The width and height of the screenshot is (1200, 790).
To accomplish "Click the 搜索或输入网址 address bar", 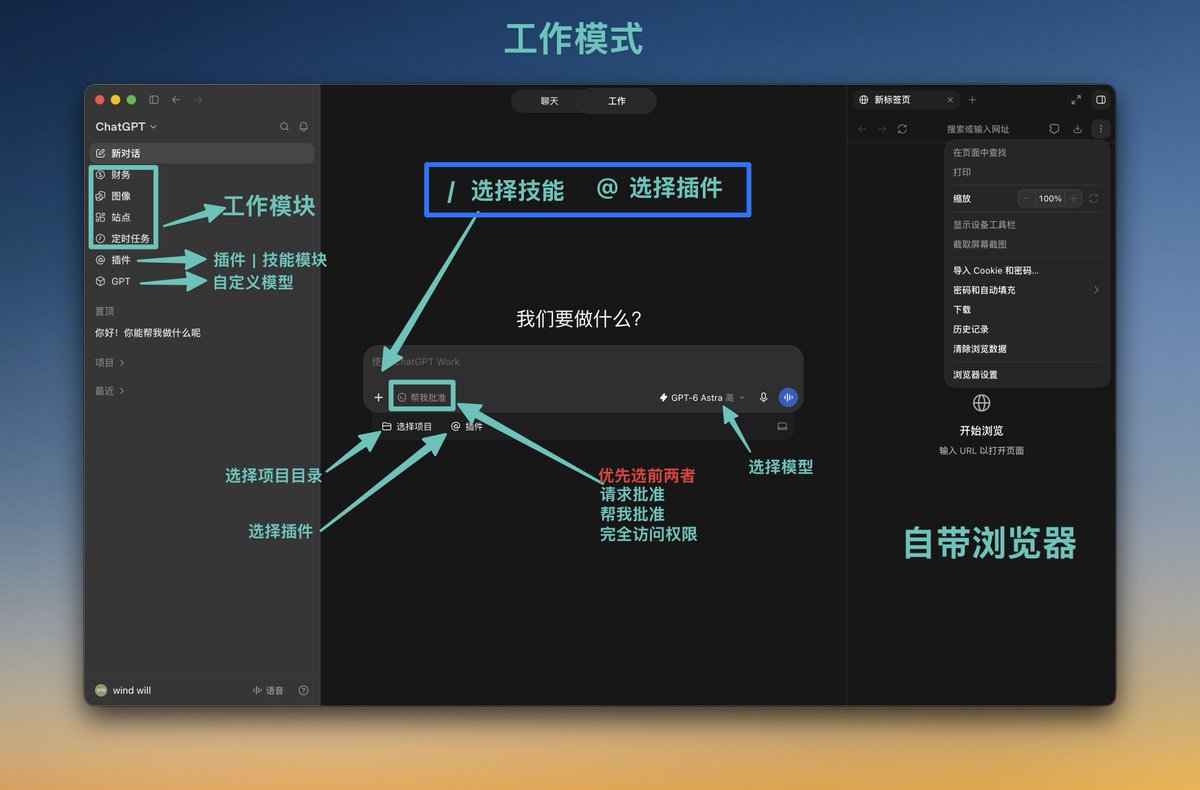I will click(x=978, y=129).
